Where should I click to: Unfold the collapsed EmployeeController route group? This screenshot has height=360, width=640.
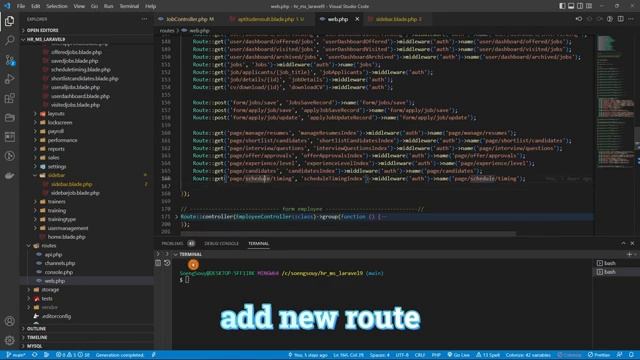[x=177, y=217]
